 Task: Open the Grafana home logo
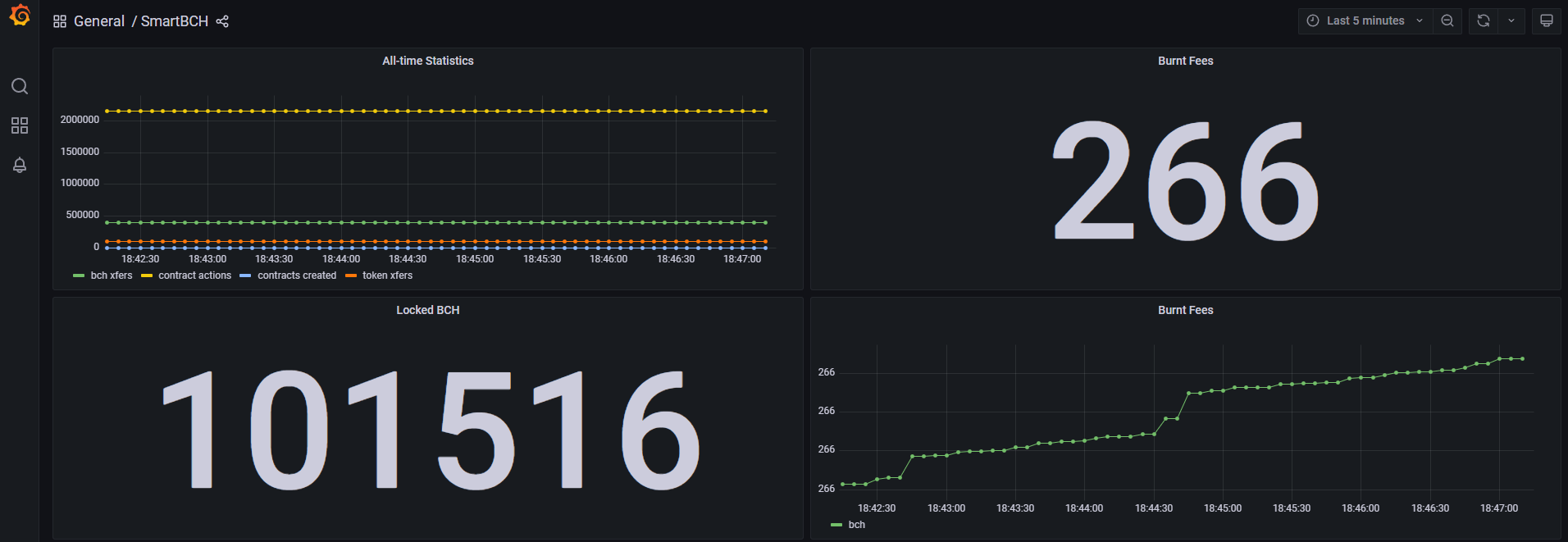click(20, 16)
